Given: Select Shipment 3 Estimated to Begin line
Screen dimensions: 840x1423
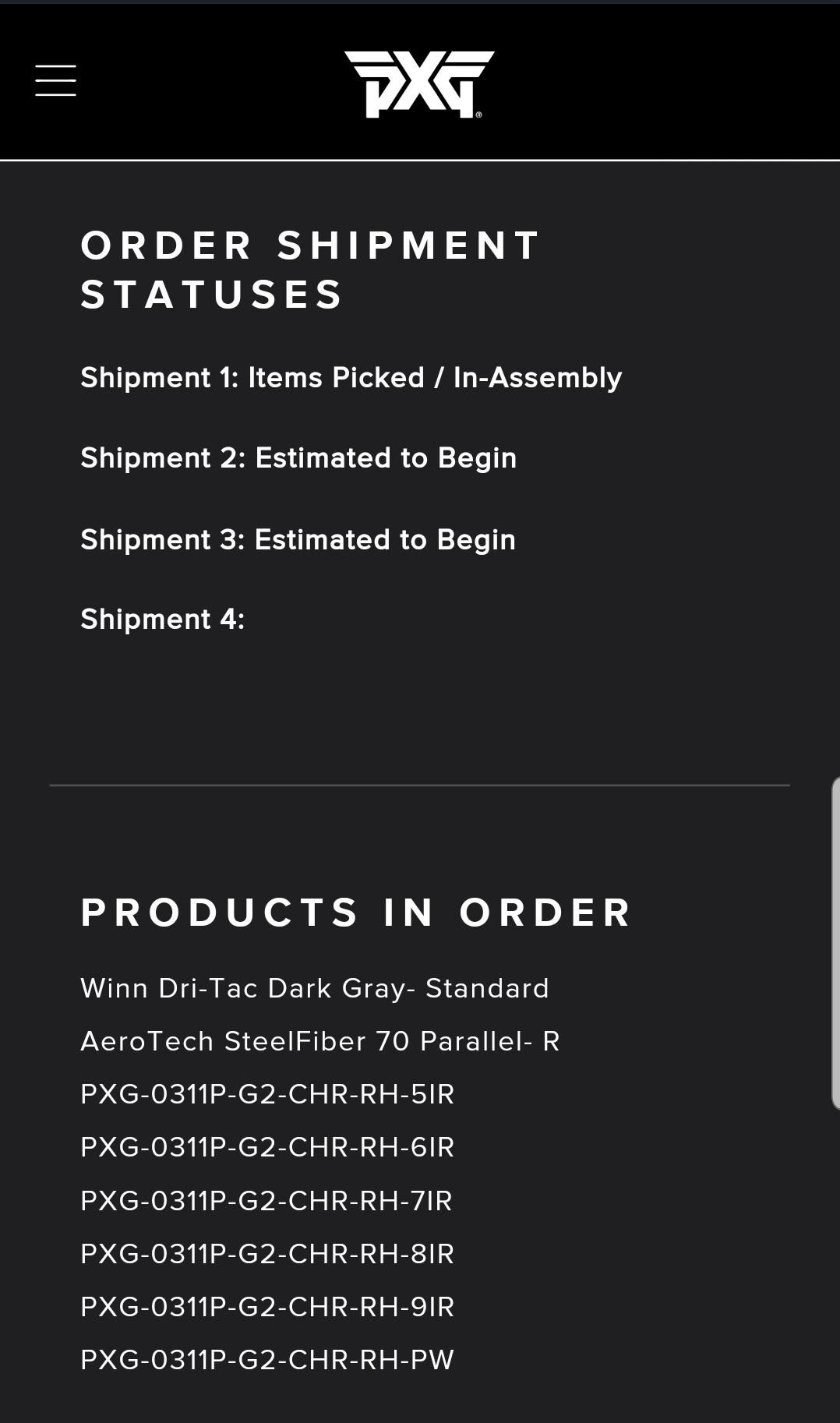Looking at the screenshot, I should pyautogui.click(x=298, y=540).
